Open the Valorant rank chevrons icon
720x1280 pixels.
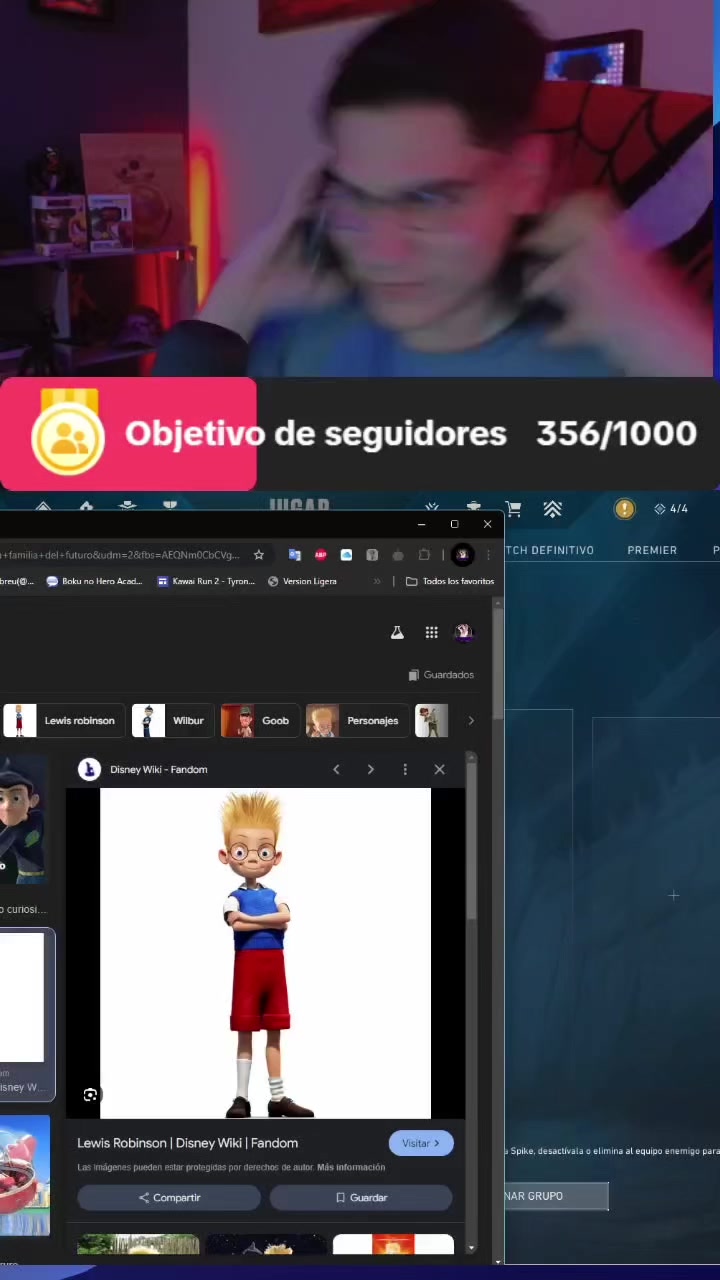click(552, 509)
